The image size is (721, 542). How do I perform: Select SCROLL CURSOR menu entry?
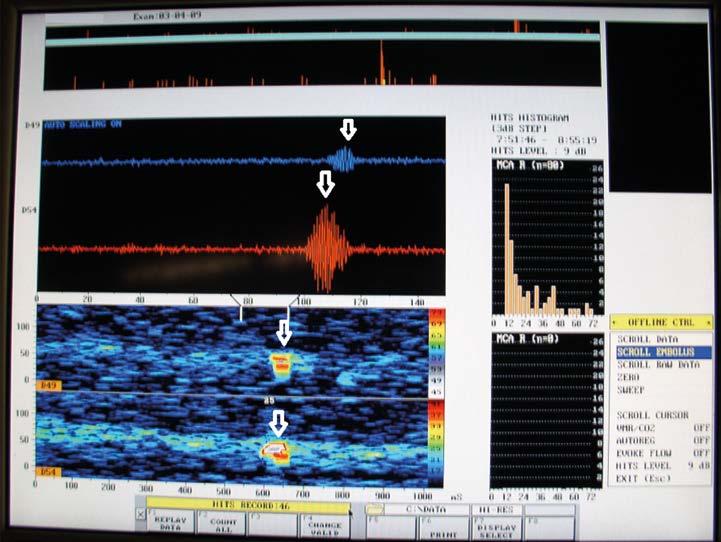tap(652, 415)
